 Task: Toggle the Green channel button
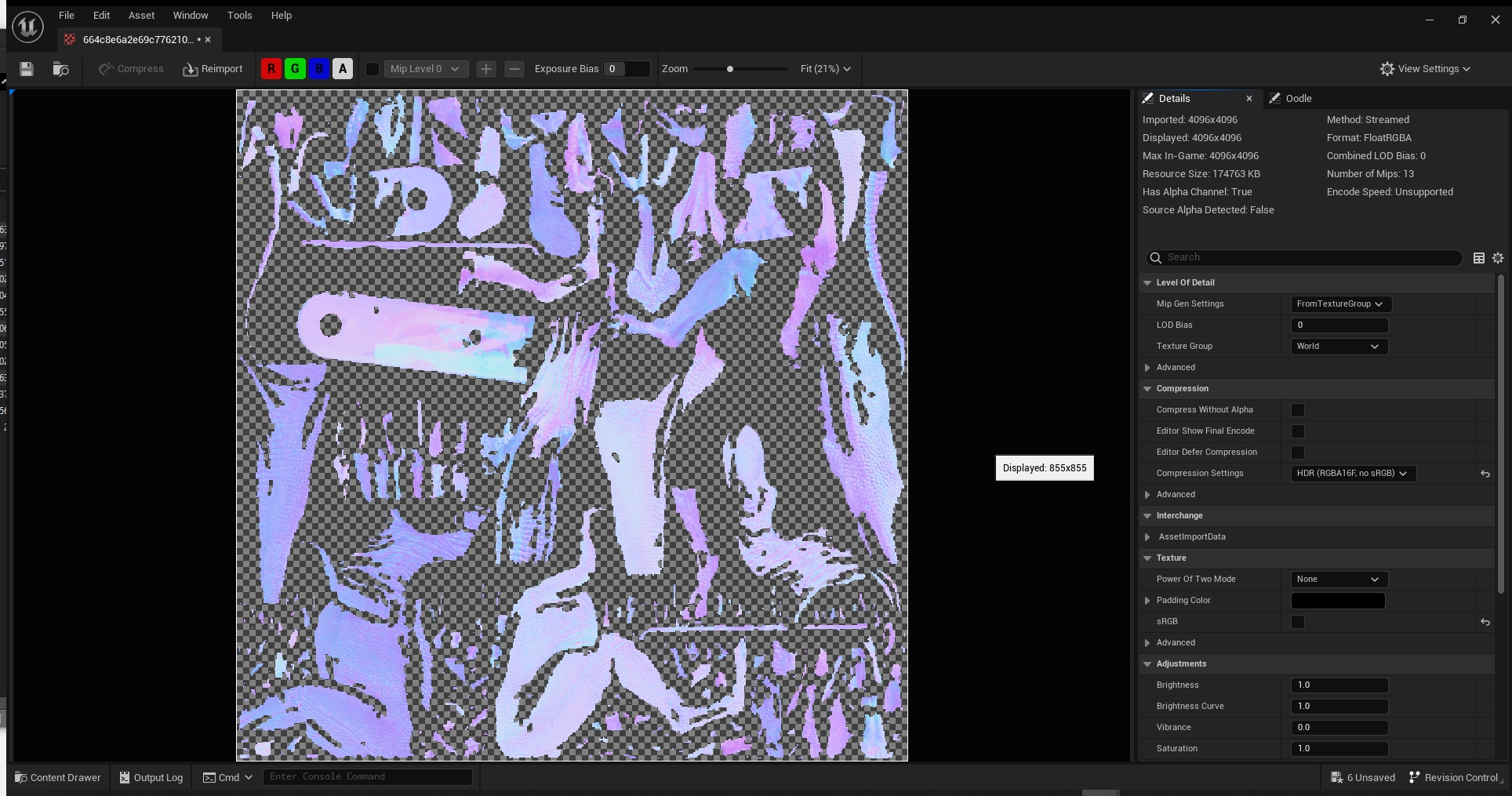click(x=295, y=69)
